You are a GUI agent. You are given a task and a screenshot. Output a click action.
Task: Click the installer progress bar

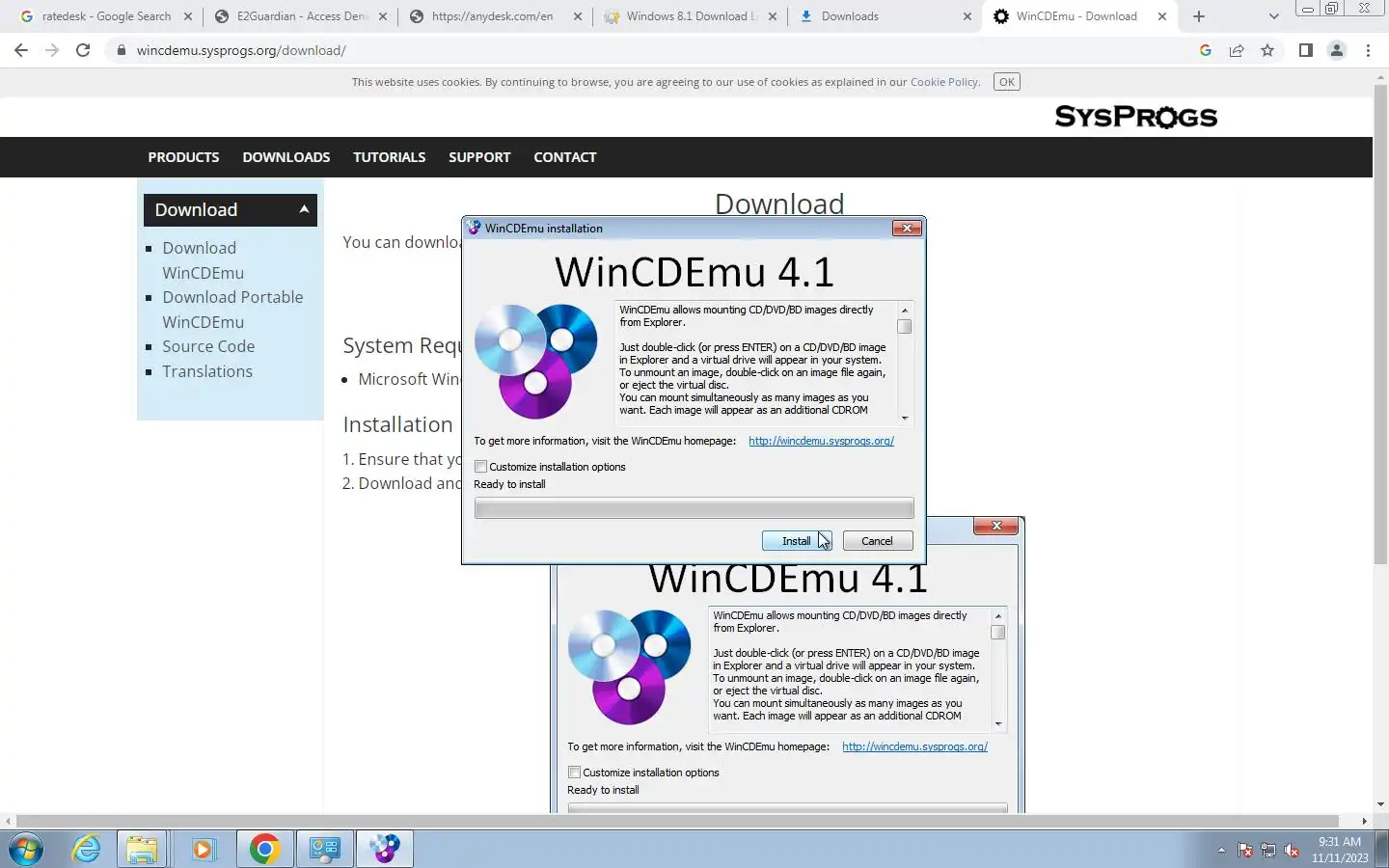click(694, 508)
